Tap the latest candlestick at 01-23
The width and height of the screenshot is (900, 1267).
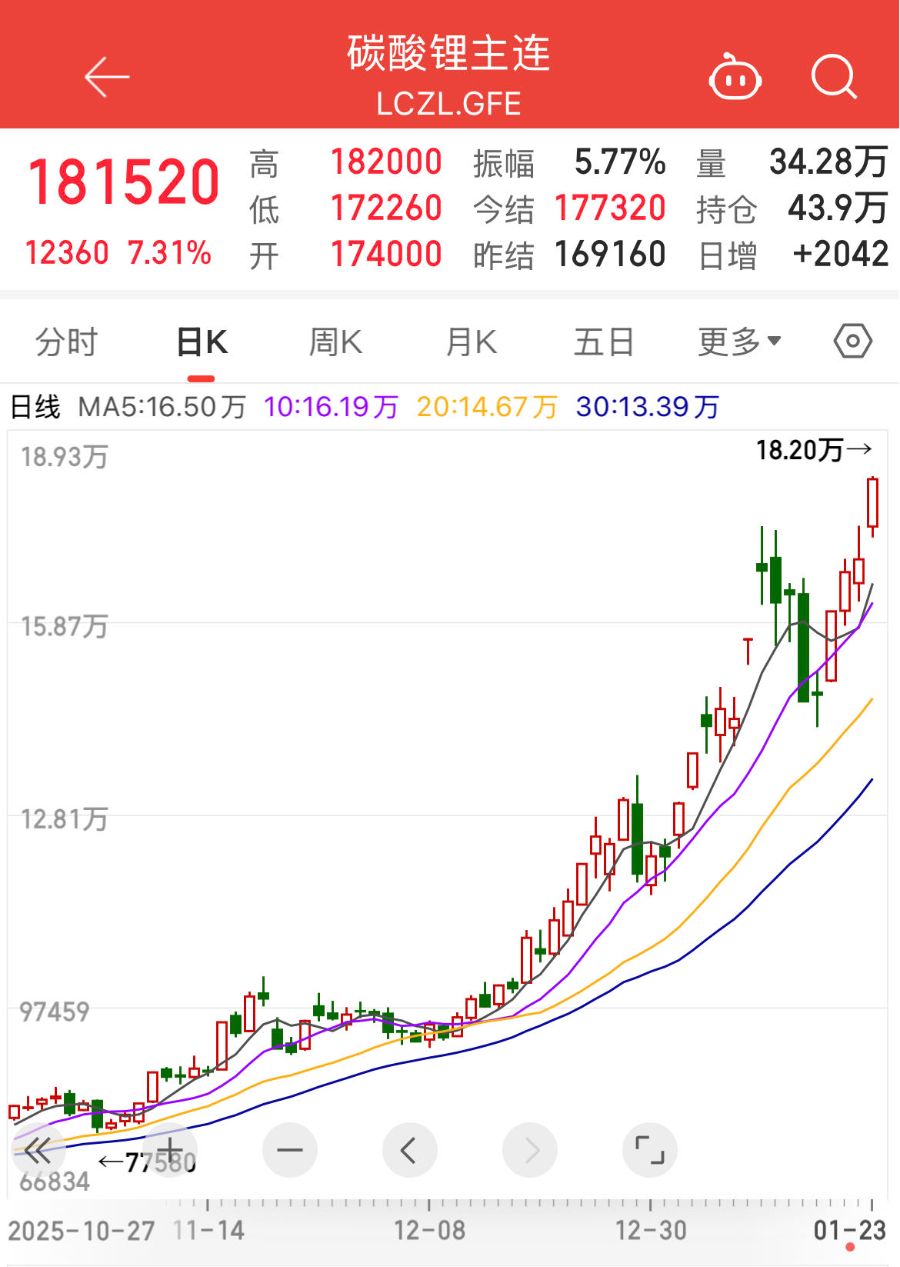(872, 503)
